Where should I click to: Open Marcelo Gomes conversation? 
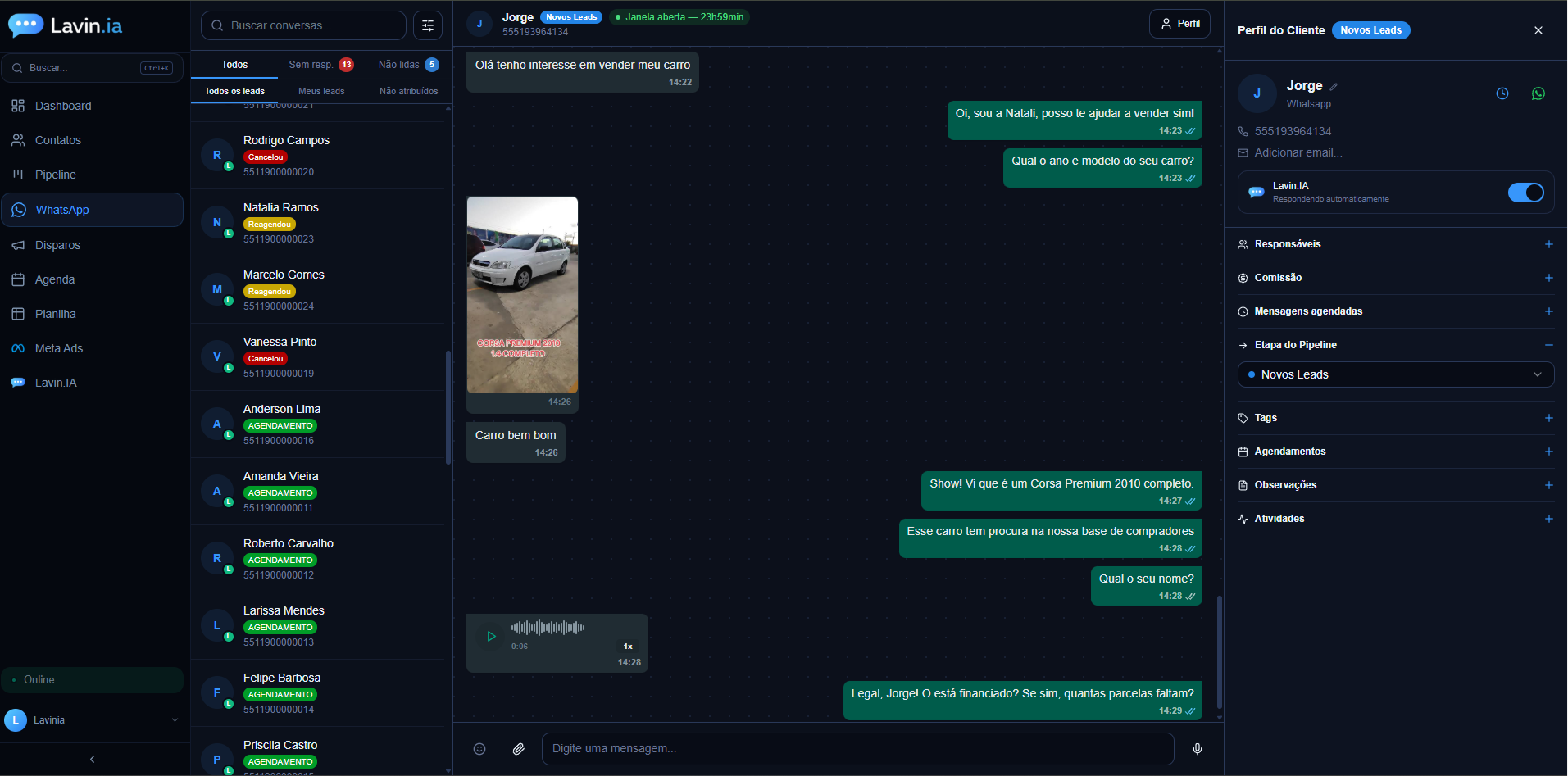coord(318,290)
